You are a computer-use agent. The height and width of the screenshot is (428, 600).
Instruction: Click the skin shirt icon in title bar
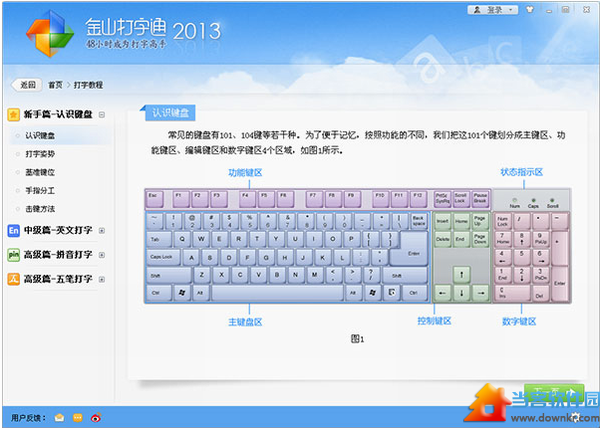[x=530, y=10]
